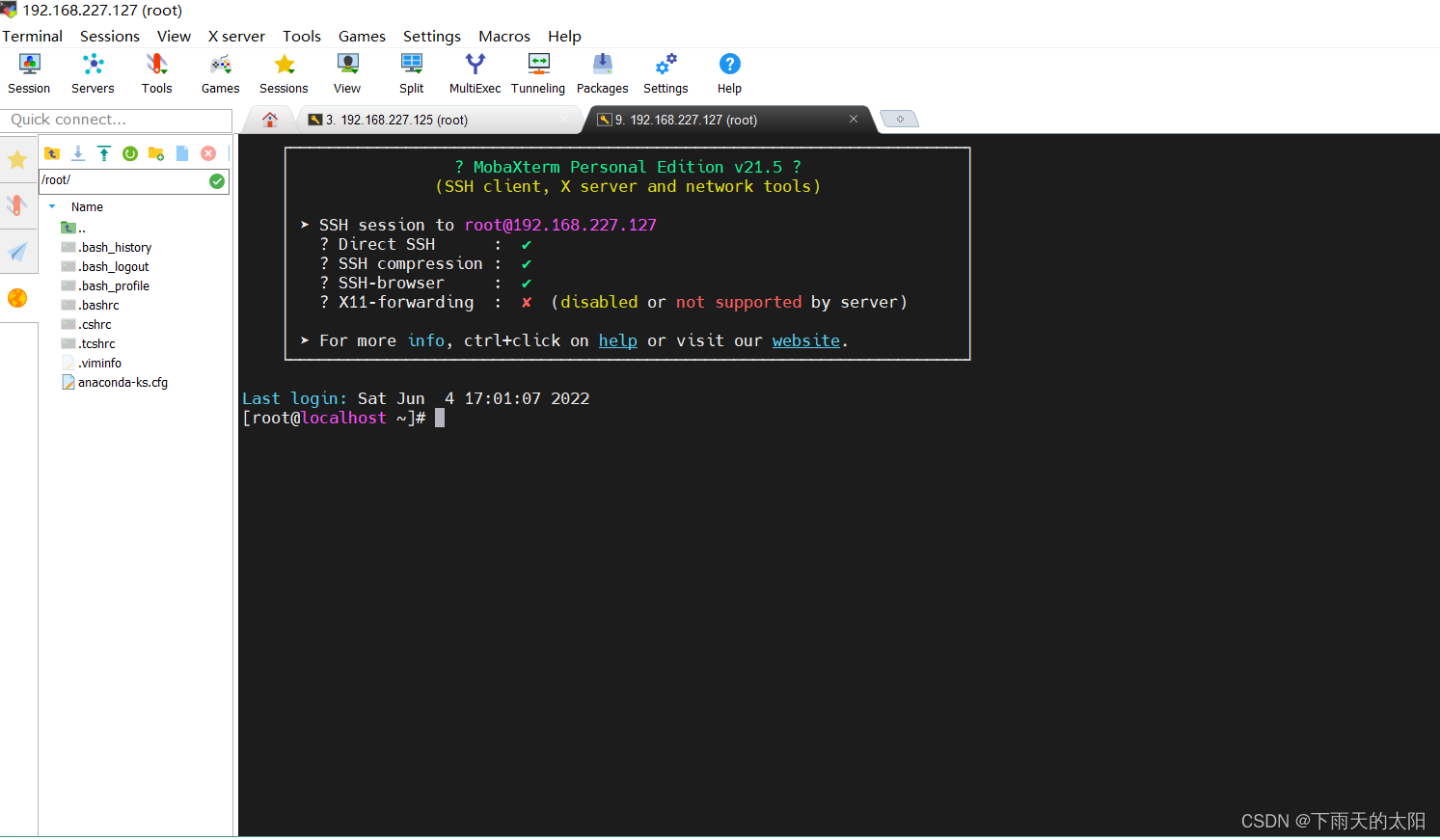
Task: Open the Macros paper-plane sidebar tab
Action: click(17, 252)
